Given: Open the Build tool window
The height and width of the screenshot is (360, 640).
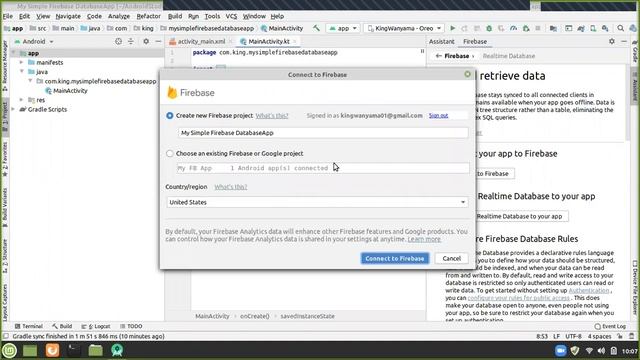Looking at the screenshot, I should tap(62, 326).
